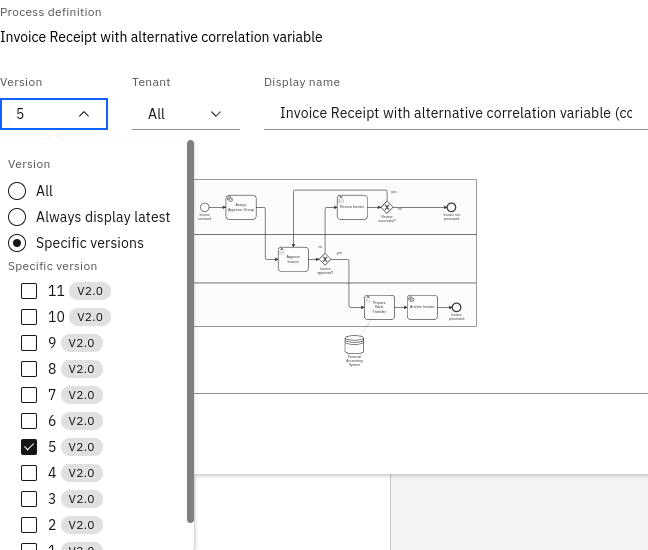Viewport: 648px width, 550px height.
Task: Open the Tenant dropdown set to All
Action: click(186, 114)
